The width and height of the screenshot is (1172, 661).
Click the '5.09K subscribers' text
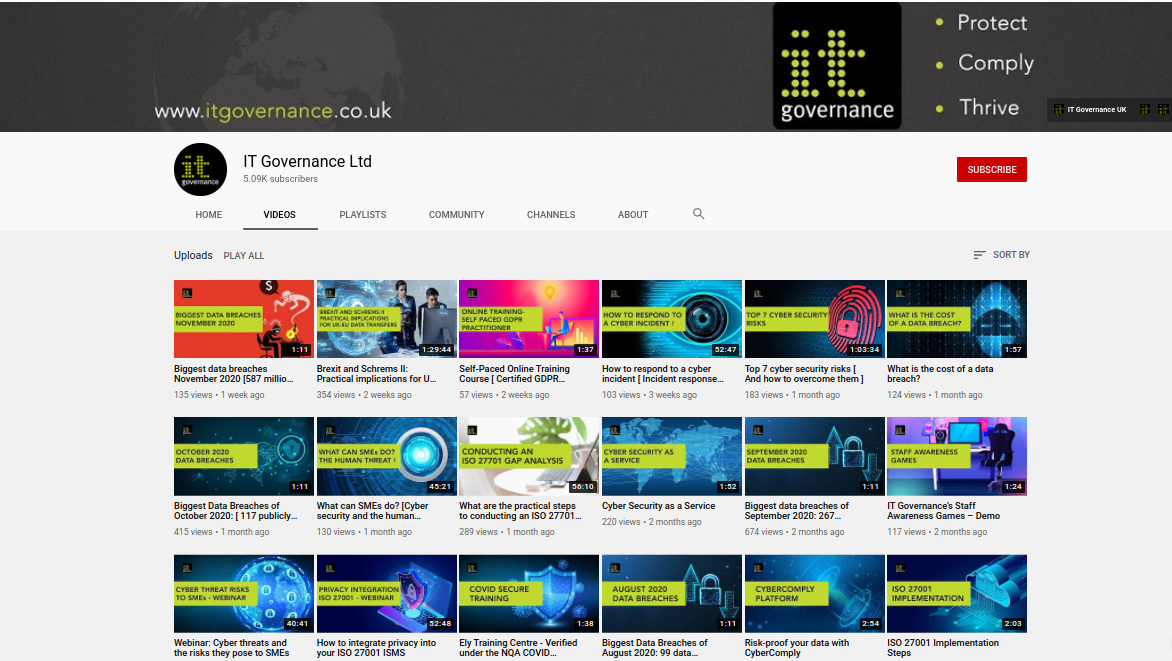280,179
